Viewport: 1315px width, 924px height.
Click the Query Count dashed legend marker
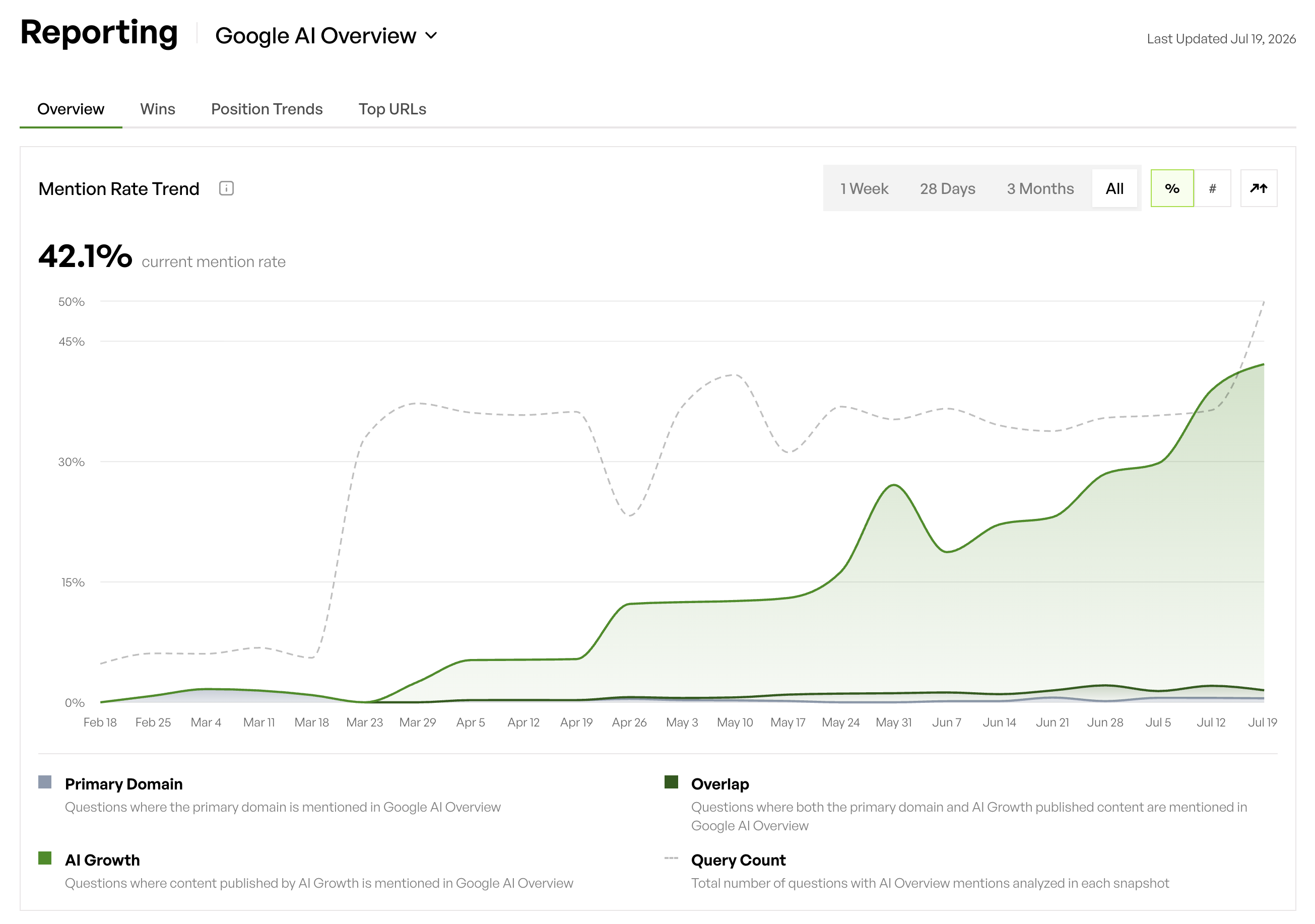pos(671,858)
